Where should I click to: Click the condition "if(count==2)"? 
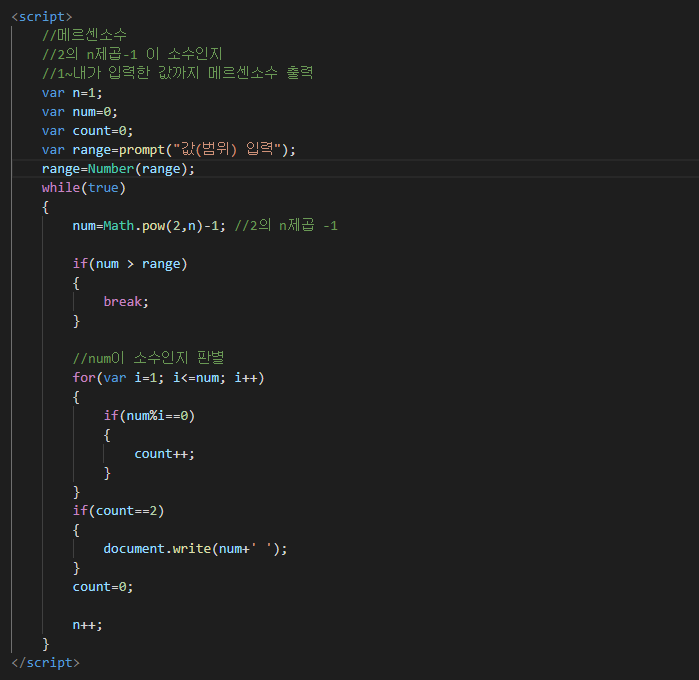tap(118, 511)
